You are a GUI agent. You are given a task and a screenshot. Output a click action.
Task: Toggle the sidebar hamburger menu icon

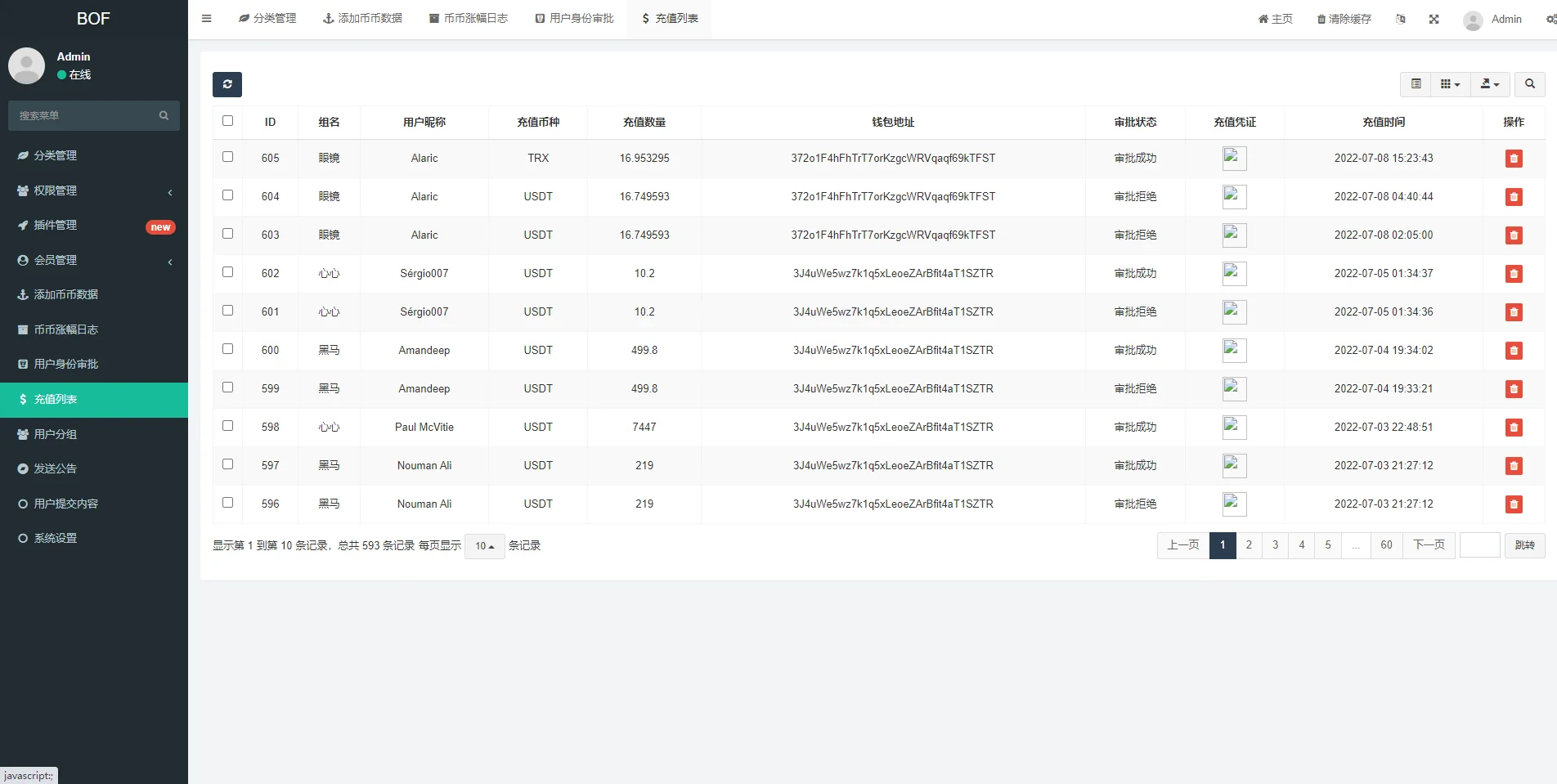tap(207, 18)
